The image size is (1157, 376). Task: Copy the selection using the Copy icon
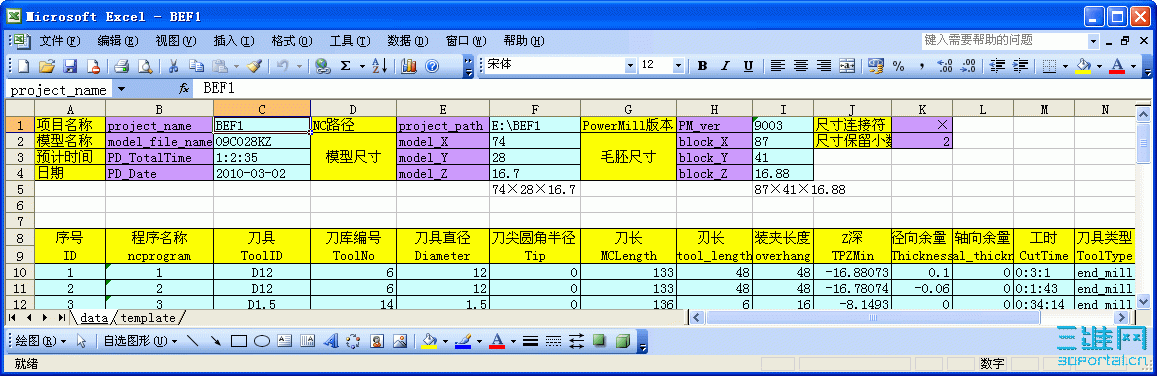[196, 66]
